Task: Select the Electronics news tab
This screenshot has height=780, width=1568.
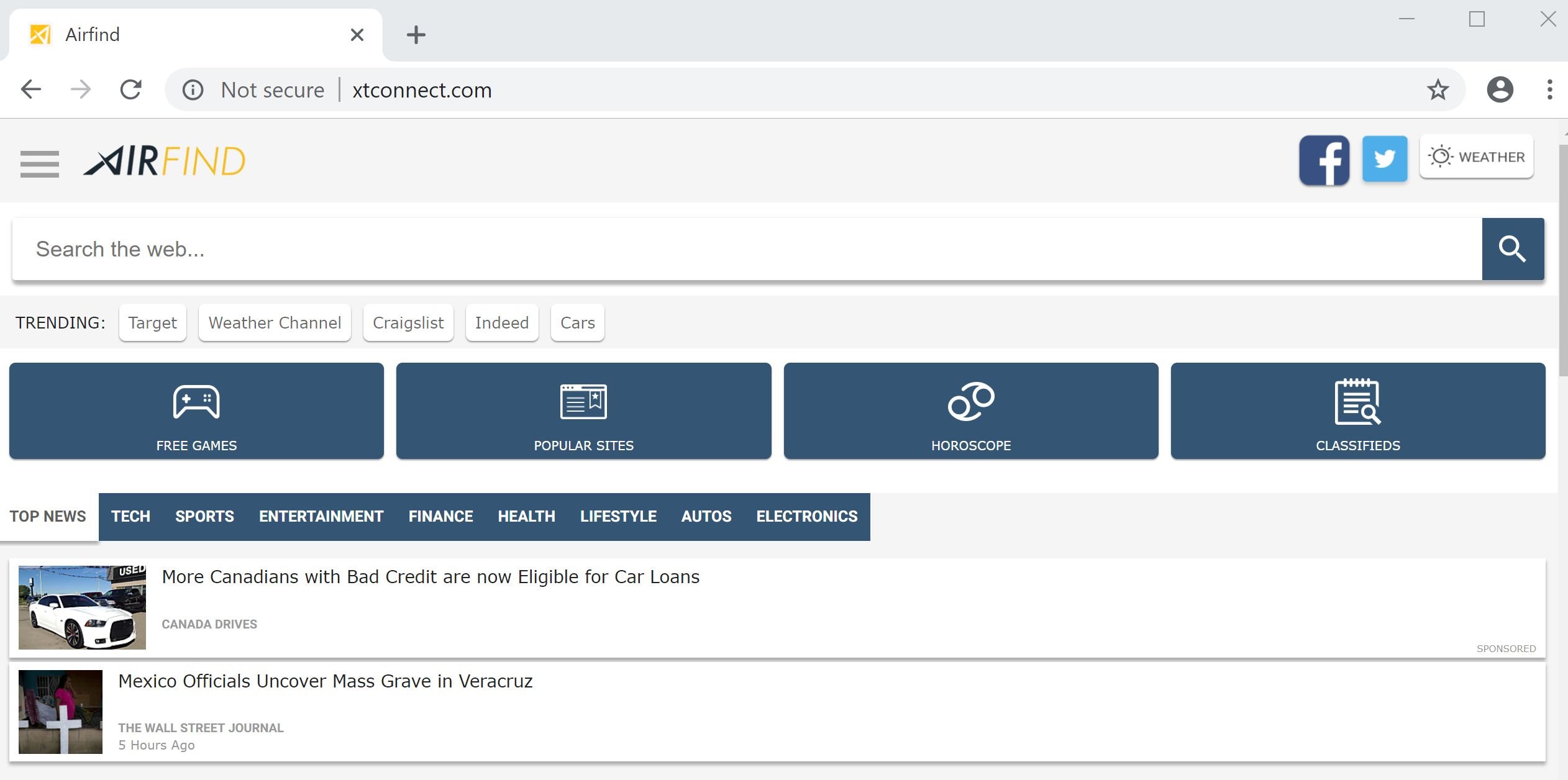Action: pyautogui.click(x=806, y=517)
